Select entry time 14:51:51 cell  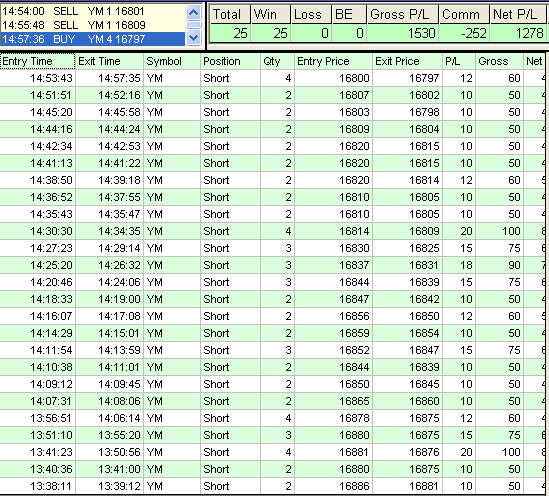coord(37,95)
